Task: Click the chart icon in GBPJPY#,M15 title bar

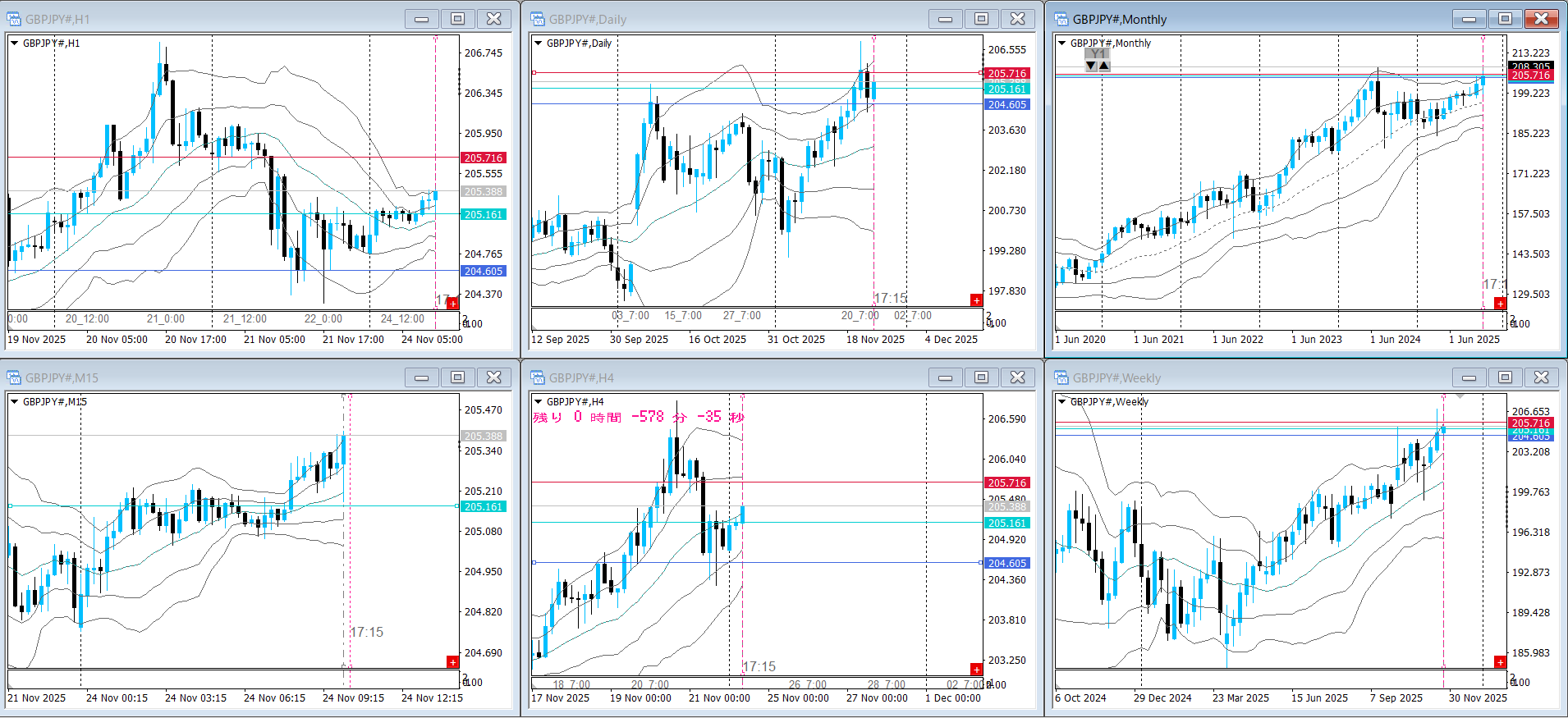Action: click(x=14, y=377)
